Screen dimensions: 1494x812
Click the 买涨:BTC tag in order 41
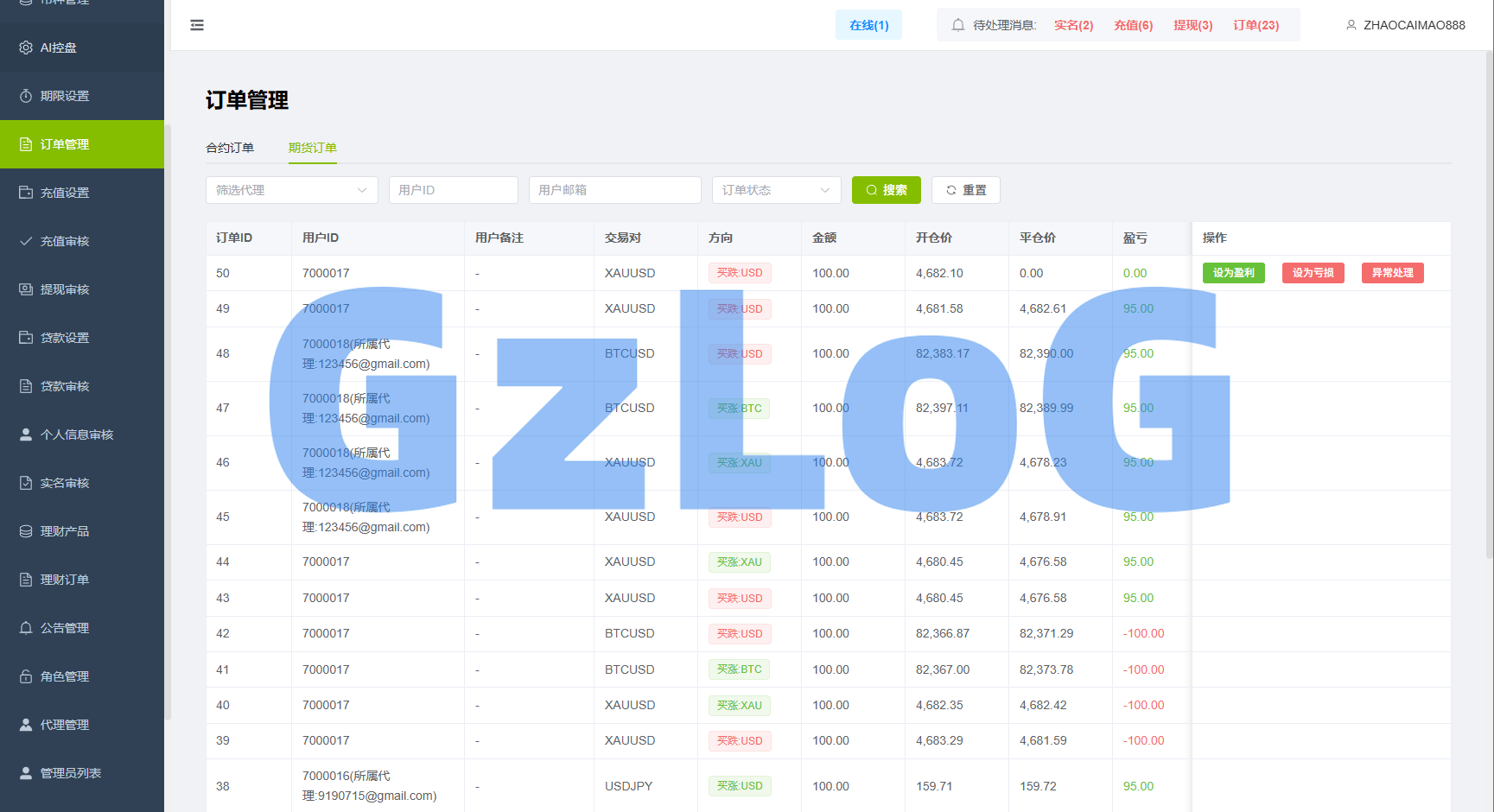(x=740, y=669)
